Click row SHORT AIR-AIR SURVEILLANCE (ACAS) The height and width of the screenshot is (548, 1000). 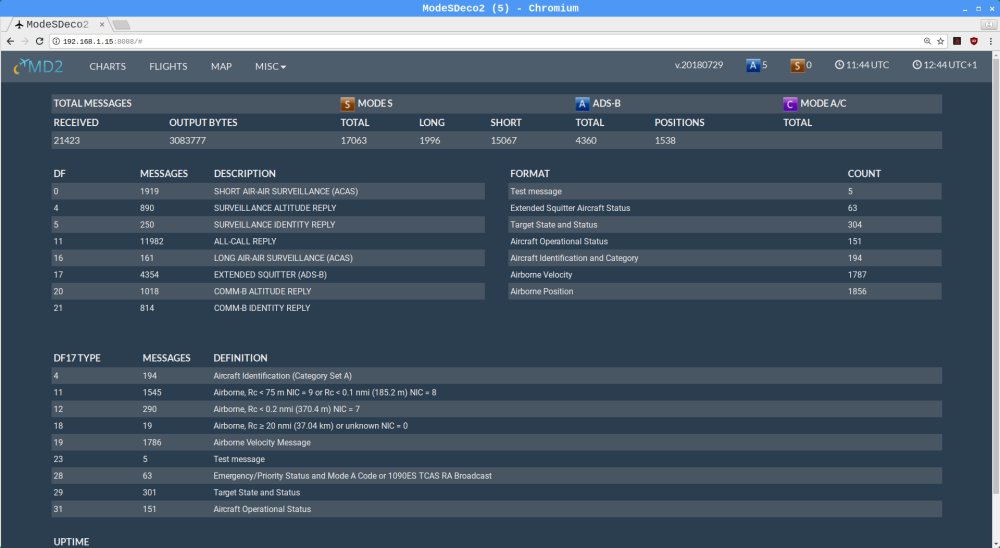[x=268, y=191]
